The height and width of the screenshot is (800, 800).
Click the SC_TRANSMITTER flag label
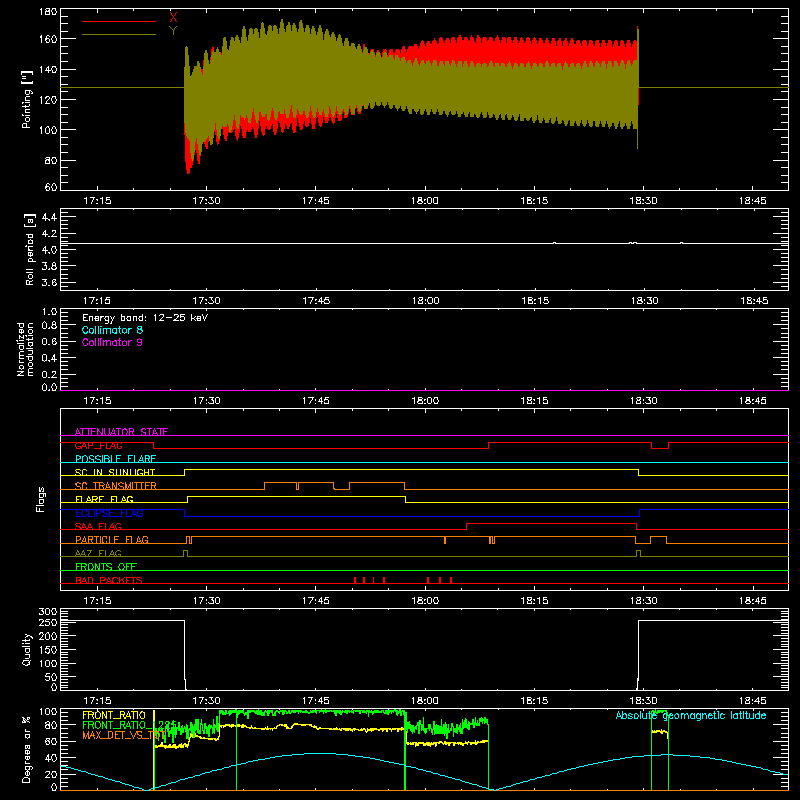116,486
